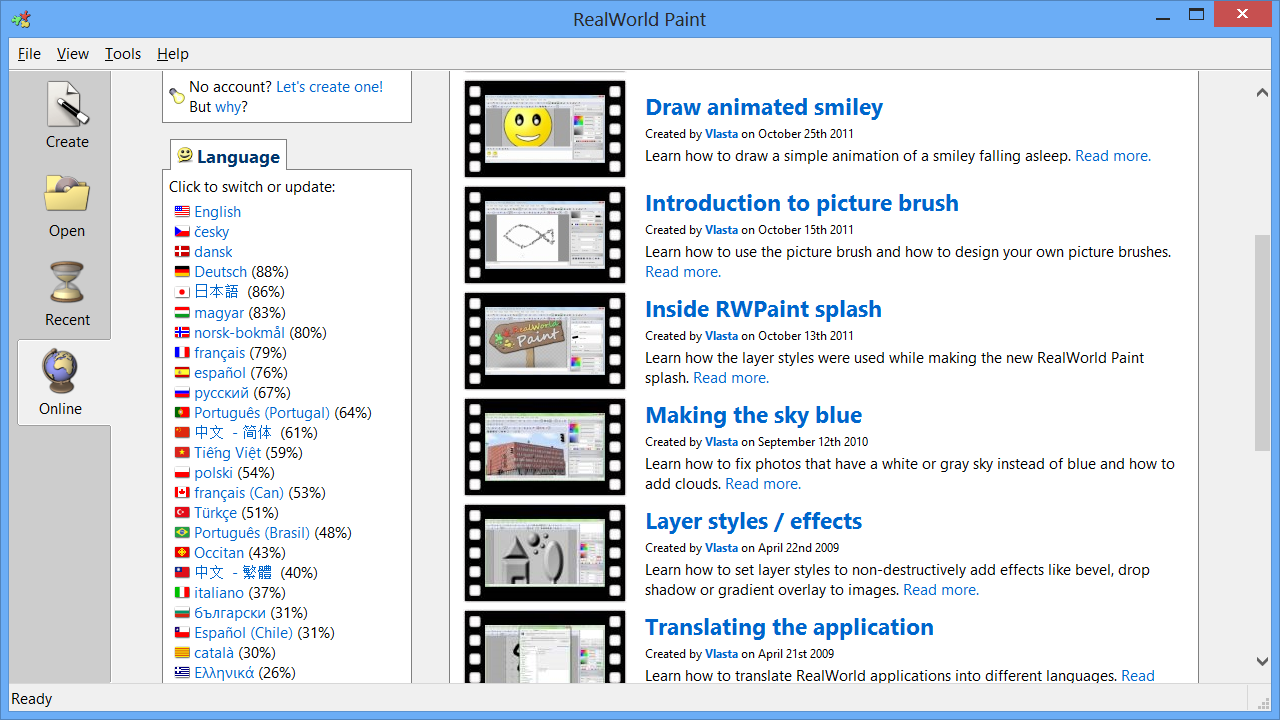The image size is (1280, 720).
Task: Click the Layer styles / effects thumbnail
Action: [545, 553]
